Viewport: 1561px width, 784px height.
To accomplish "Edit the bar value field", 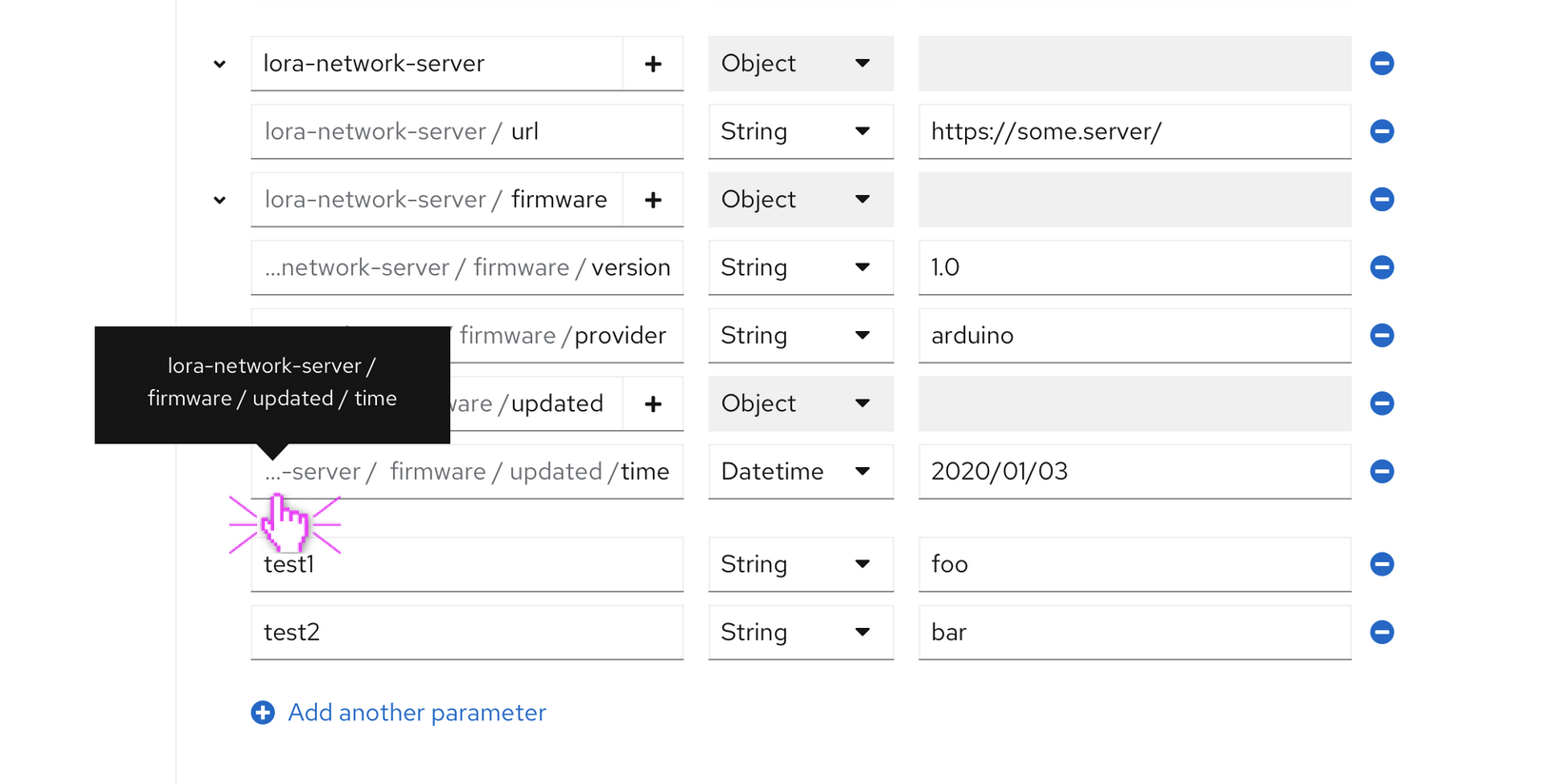I will pyautogui.click(x=1135, y=633).
